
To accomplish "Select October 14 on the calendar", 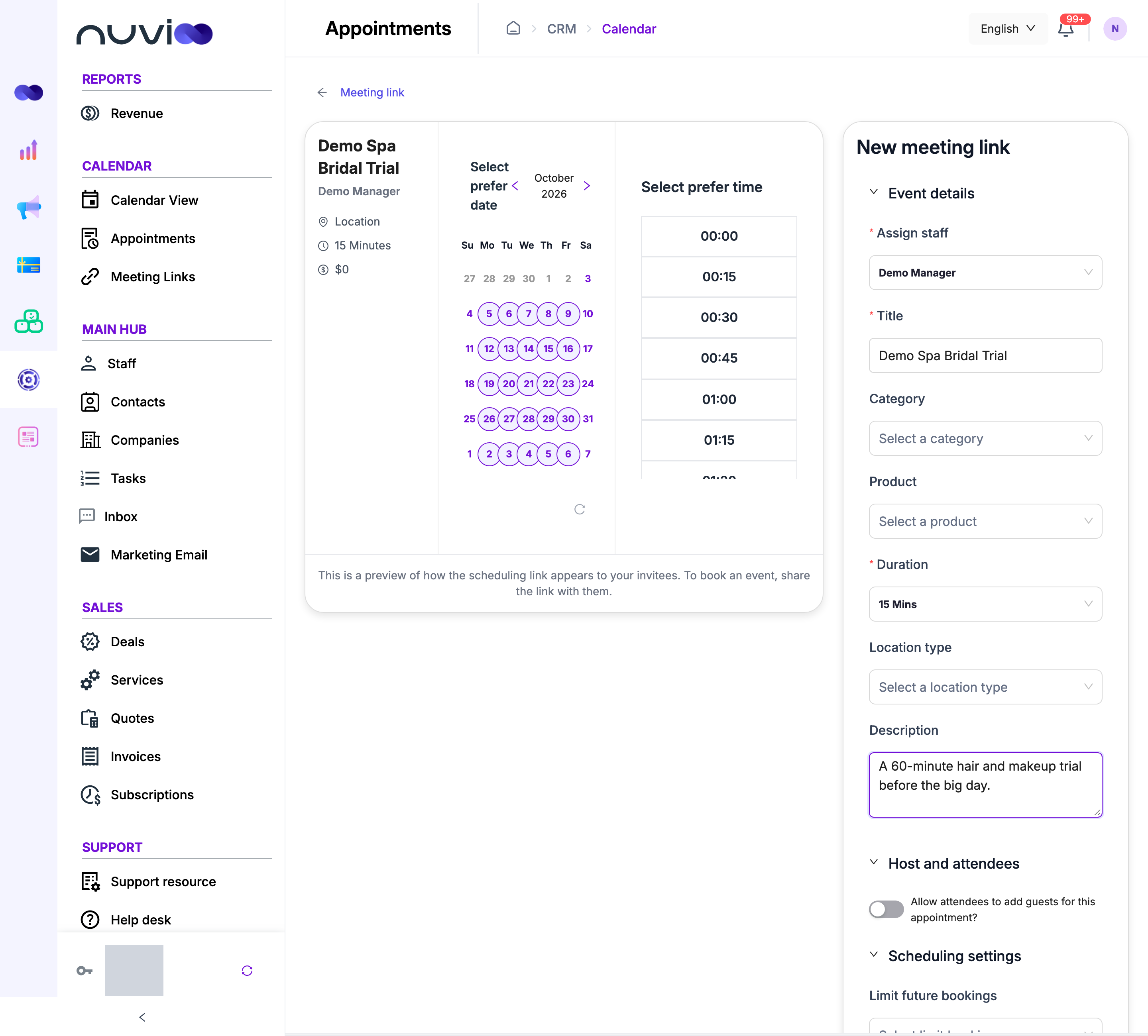I will click(529, 348).
